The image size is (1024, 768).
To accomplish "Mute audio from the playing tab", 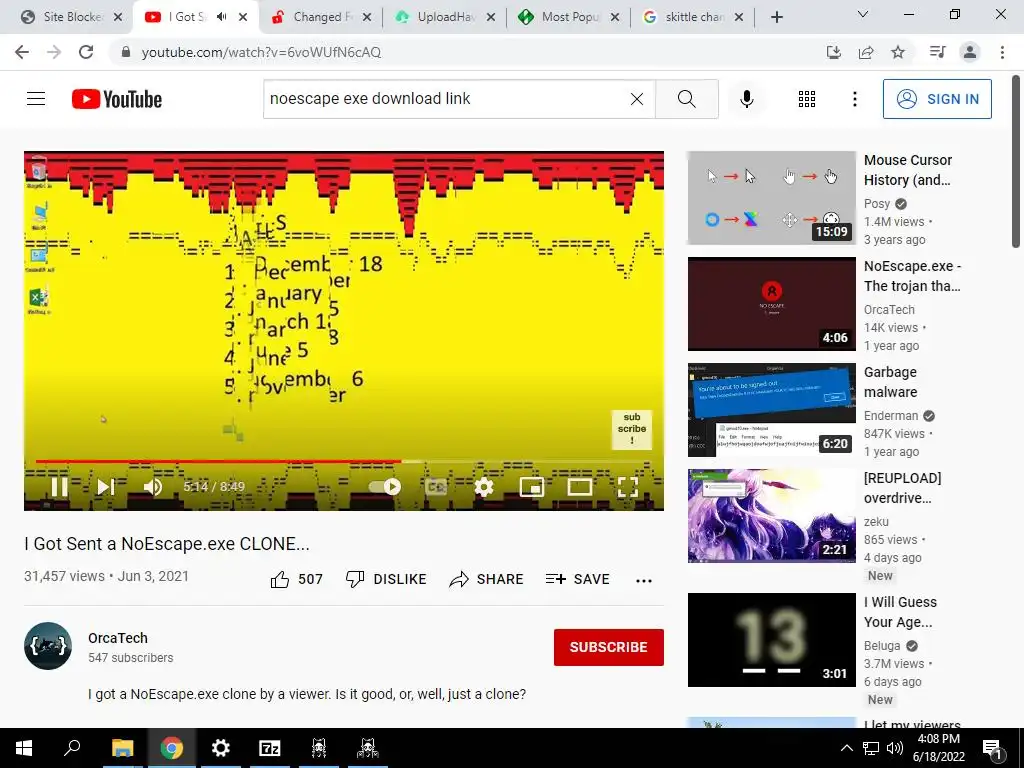I will [x=221, y=17].
